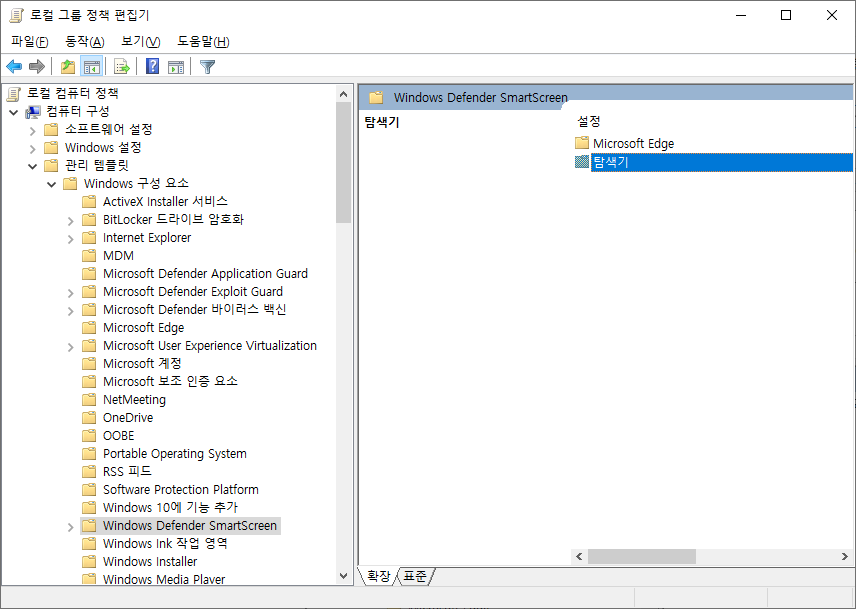
Task: Select the highlighted 탐색기 row in settings list
Action: [721, 162]
